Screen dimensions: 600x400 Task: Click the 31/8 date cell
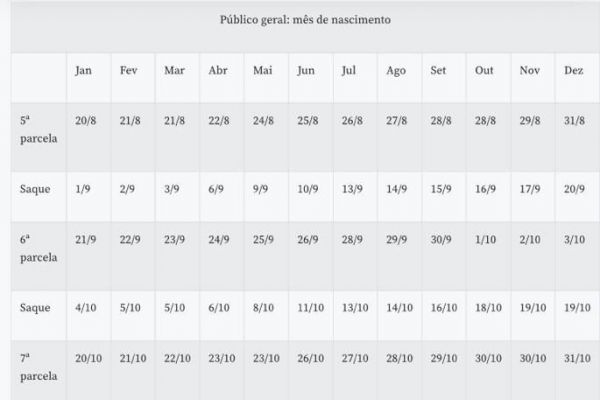574,121
